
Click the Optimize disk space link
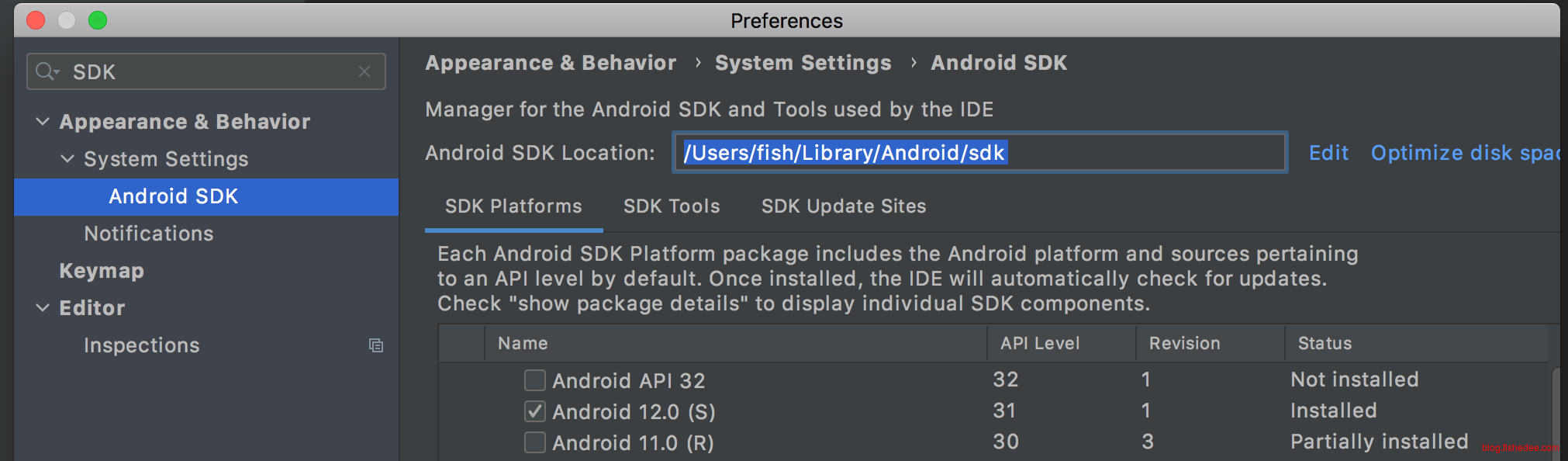(x=1464, y=153)
